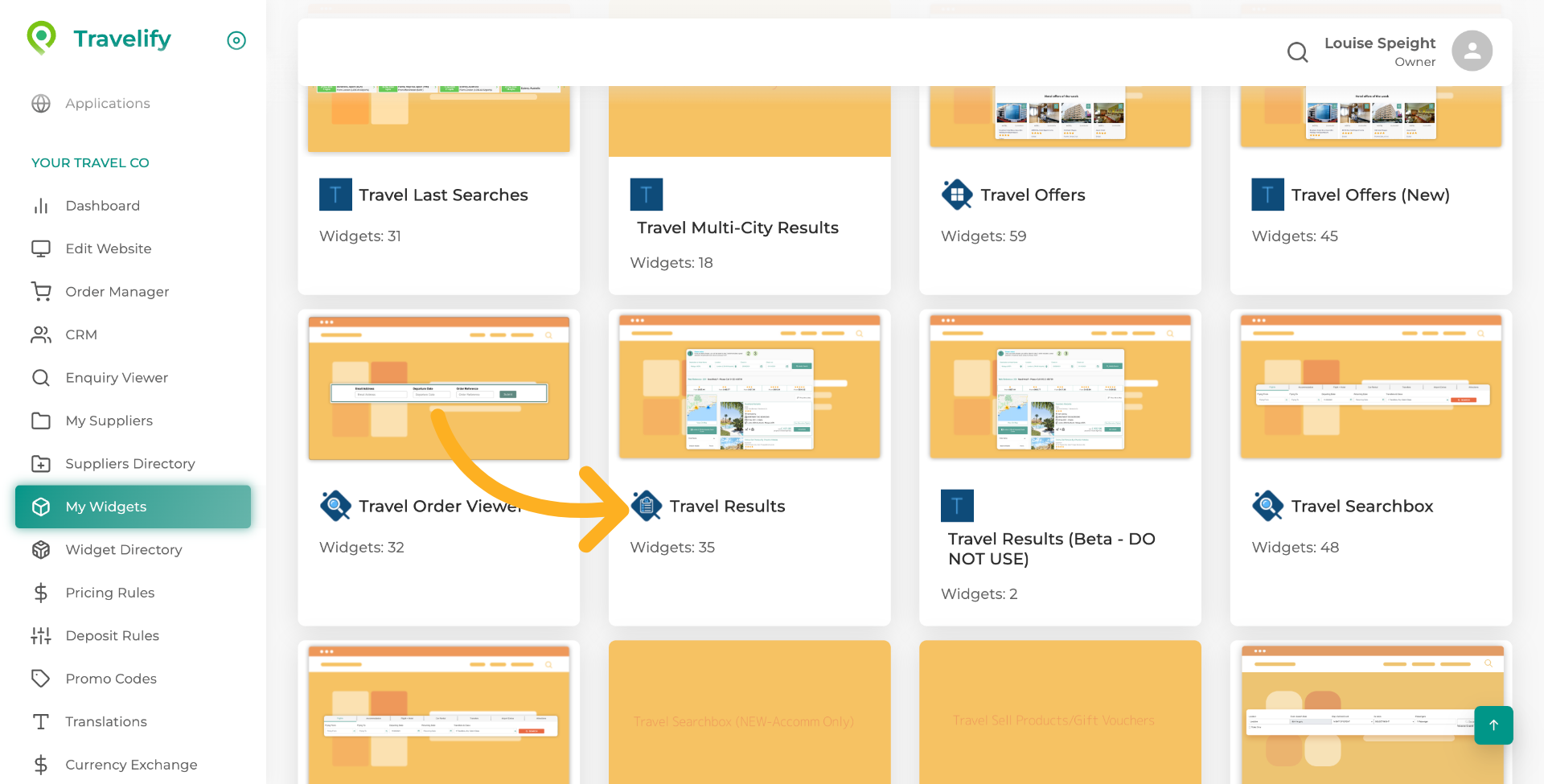This screenshot has width=1544, height=784.
Task: Click the Travel Offers diamond icon
Action: click(957, 195)
